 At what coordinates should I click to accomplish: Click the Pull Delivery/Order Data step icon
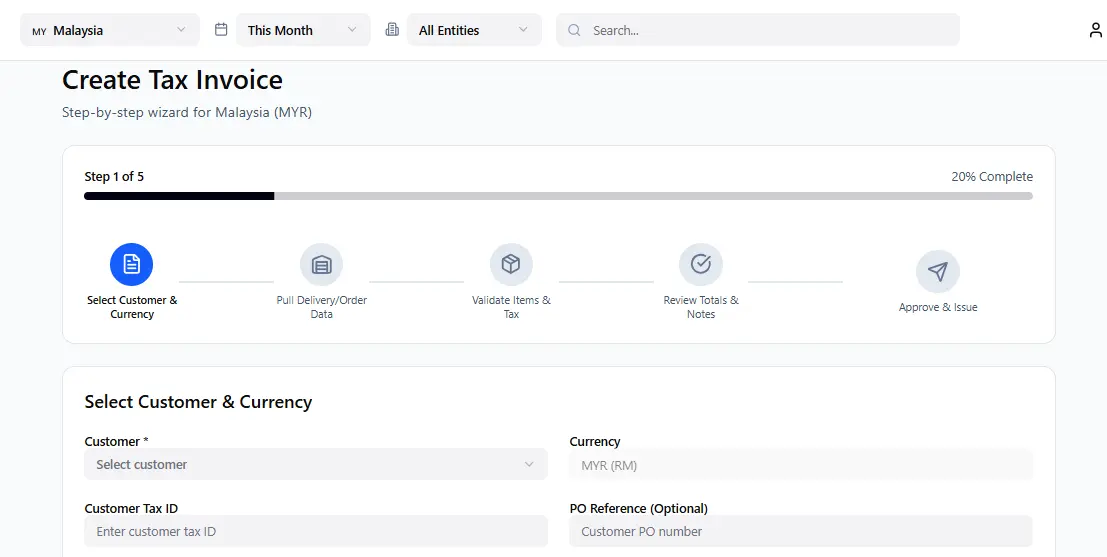pyautogui.click(x=321, y=264)
